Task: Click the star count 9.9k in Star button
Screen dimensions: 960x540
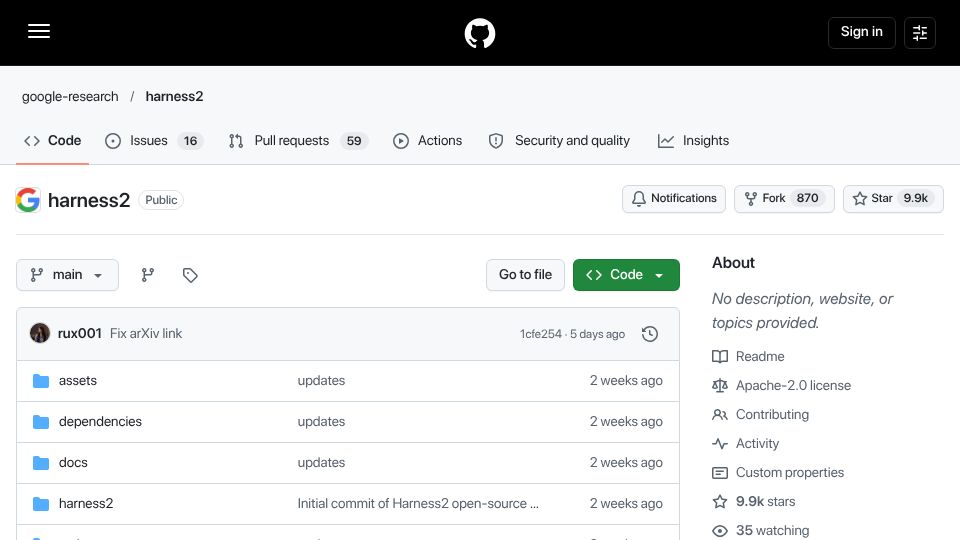Action: (x=916, y=198)
